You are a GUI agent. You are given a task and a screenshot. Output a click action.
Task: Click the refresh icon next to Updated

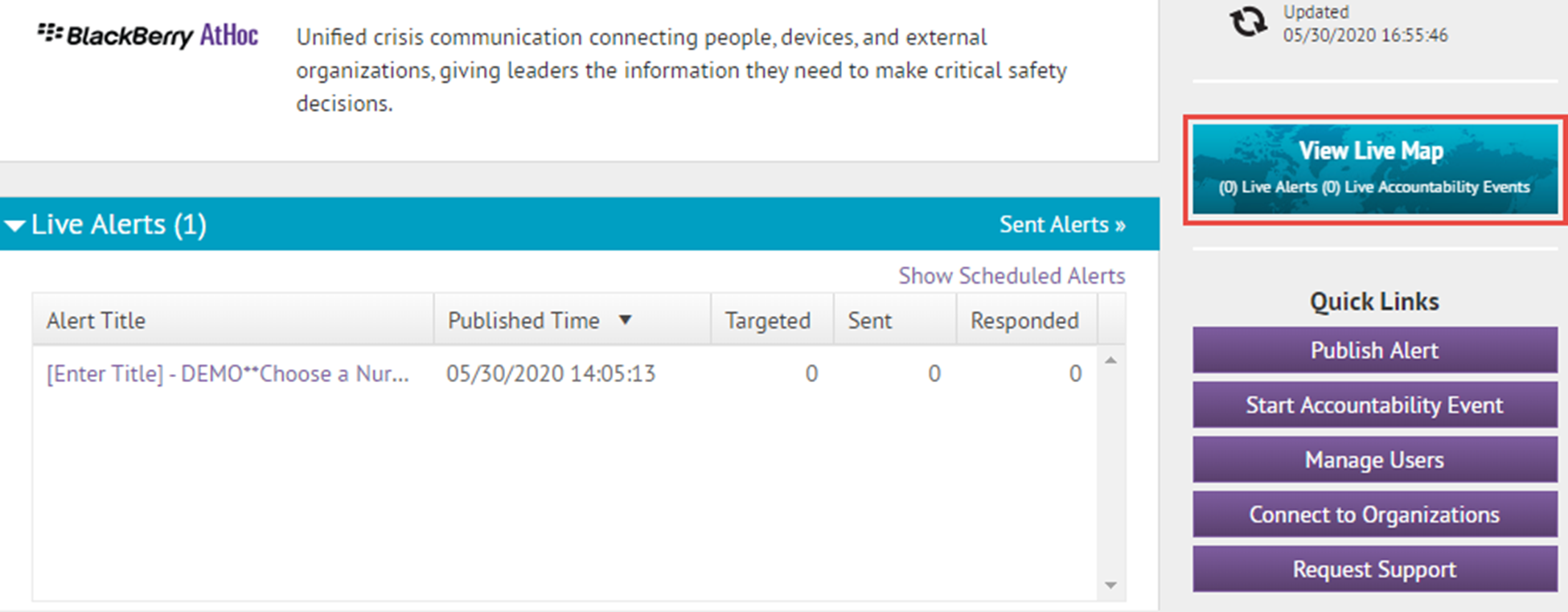pos(1247,23)
